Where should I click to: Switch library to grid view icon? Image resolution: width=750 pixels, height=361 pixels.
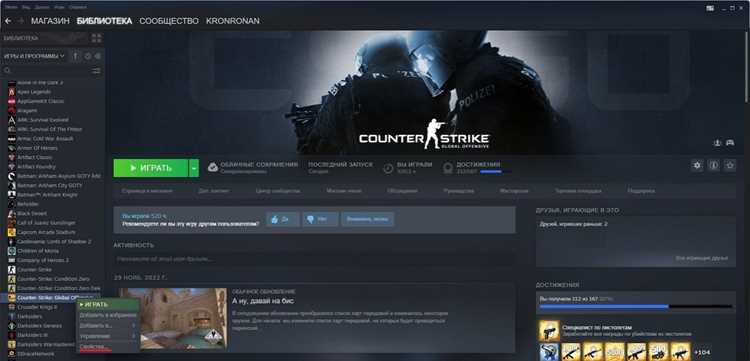tap(97, 38)
